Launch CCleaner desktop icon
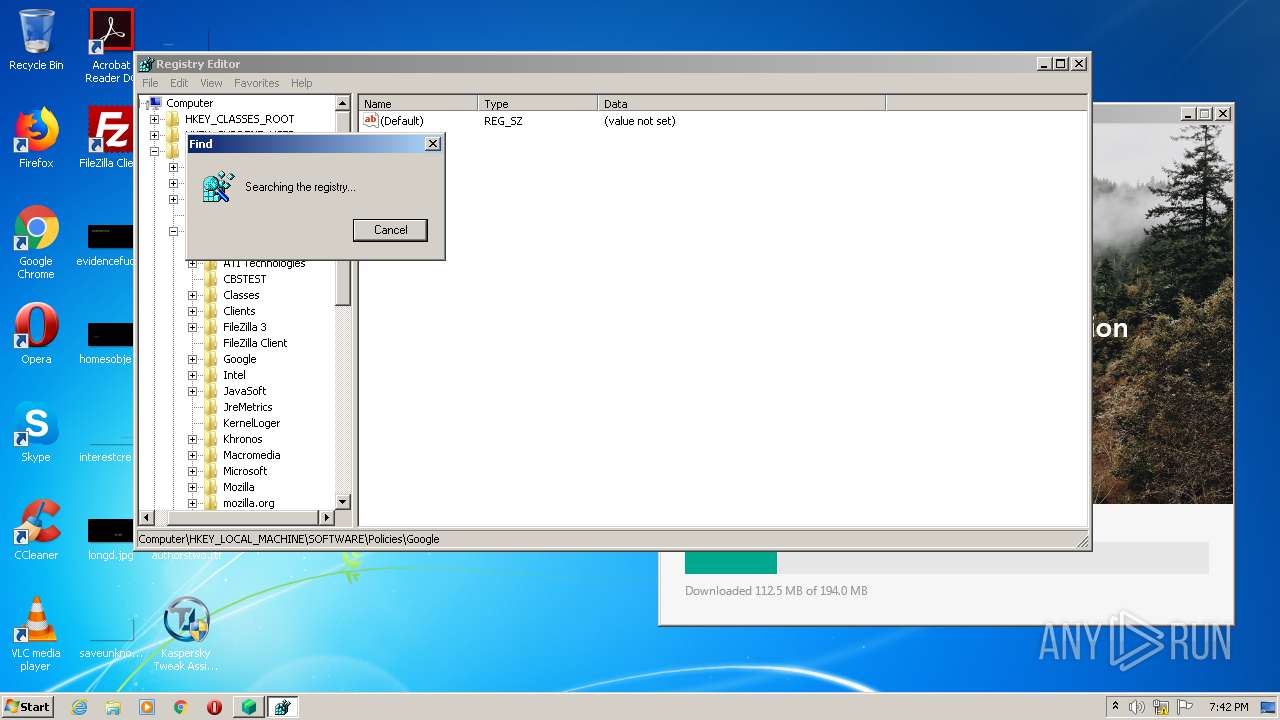 (36, 530)
